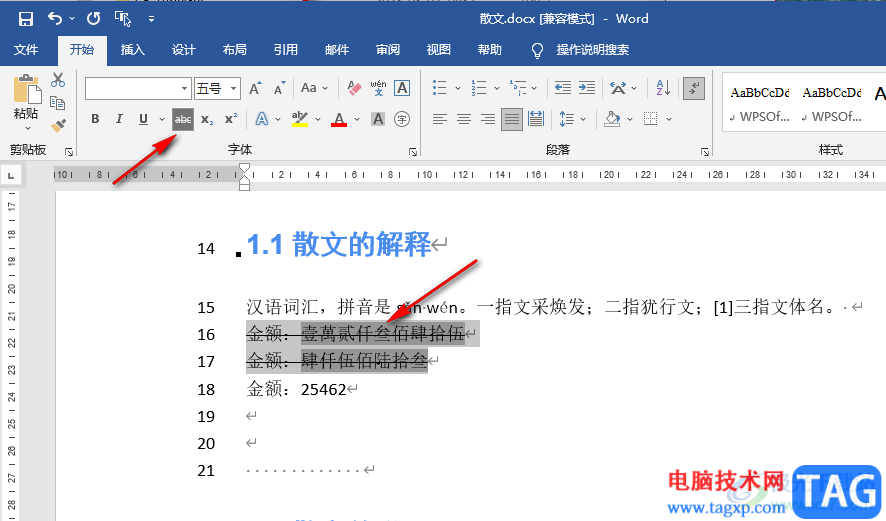
Task: Open borders button
Action: (651, 119)
